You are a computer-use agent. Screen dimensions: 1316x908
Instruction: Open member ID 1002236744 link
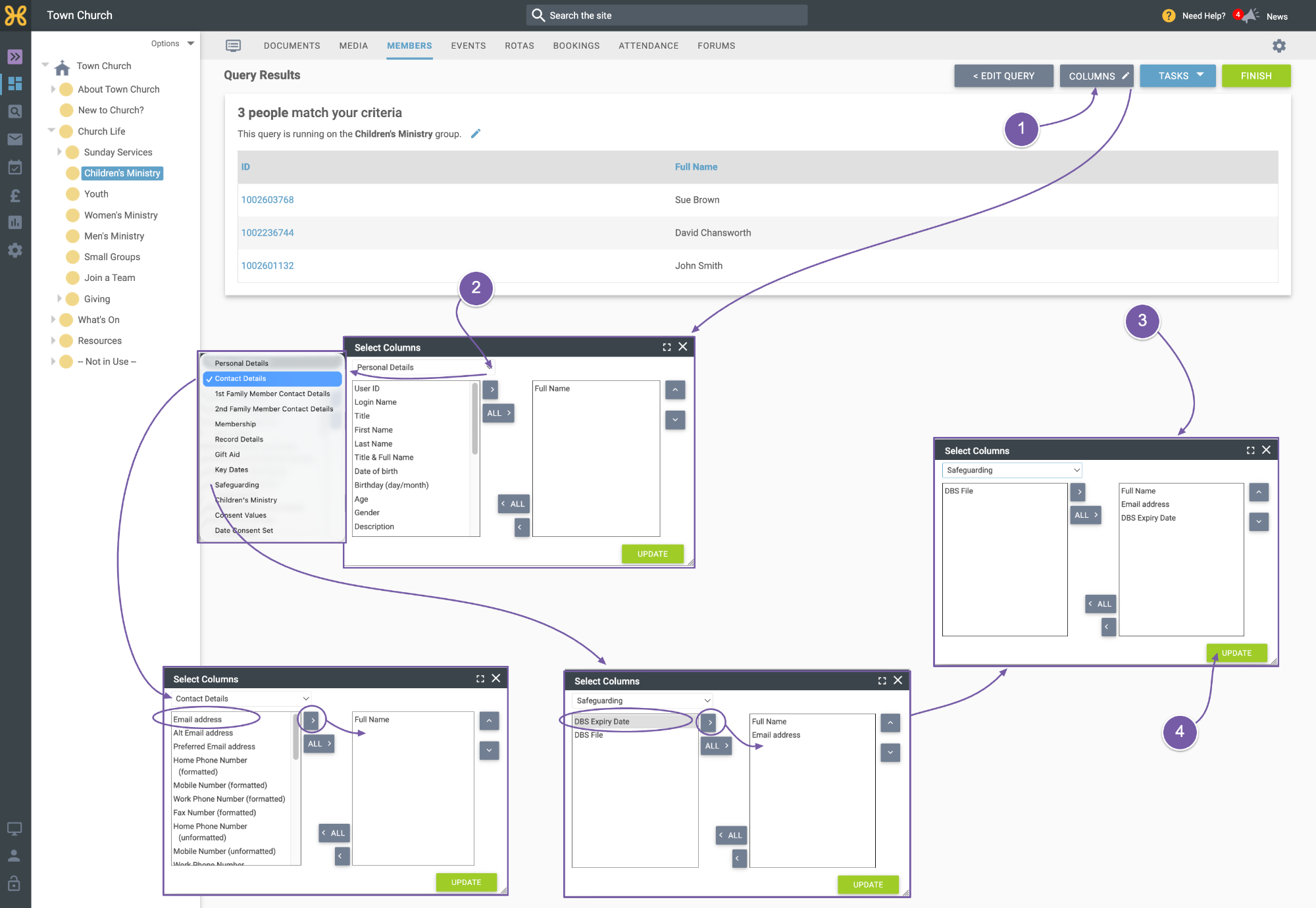coord(267,232)
